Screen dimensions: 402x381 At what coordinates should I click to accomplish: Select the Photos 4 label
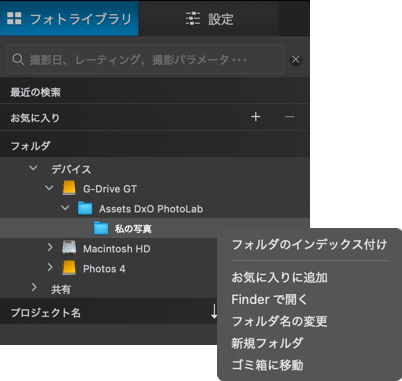(104, 269)
